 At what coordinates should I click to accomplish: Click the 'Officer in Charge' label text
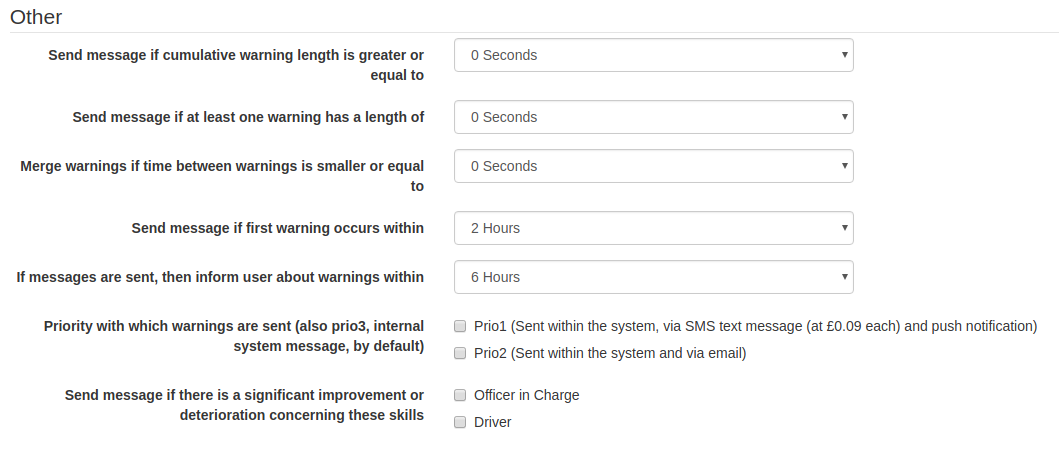(x=526, y=395)
